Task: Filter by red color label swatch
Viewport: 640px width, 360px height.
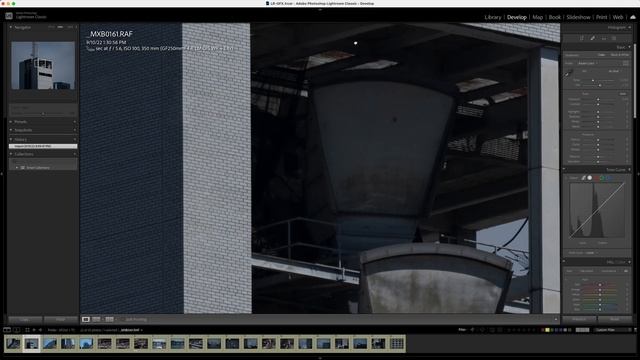Action: coord(543,330)
